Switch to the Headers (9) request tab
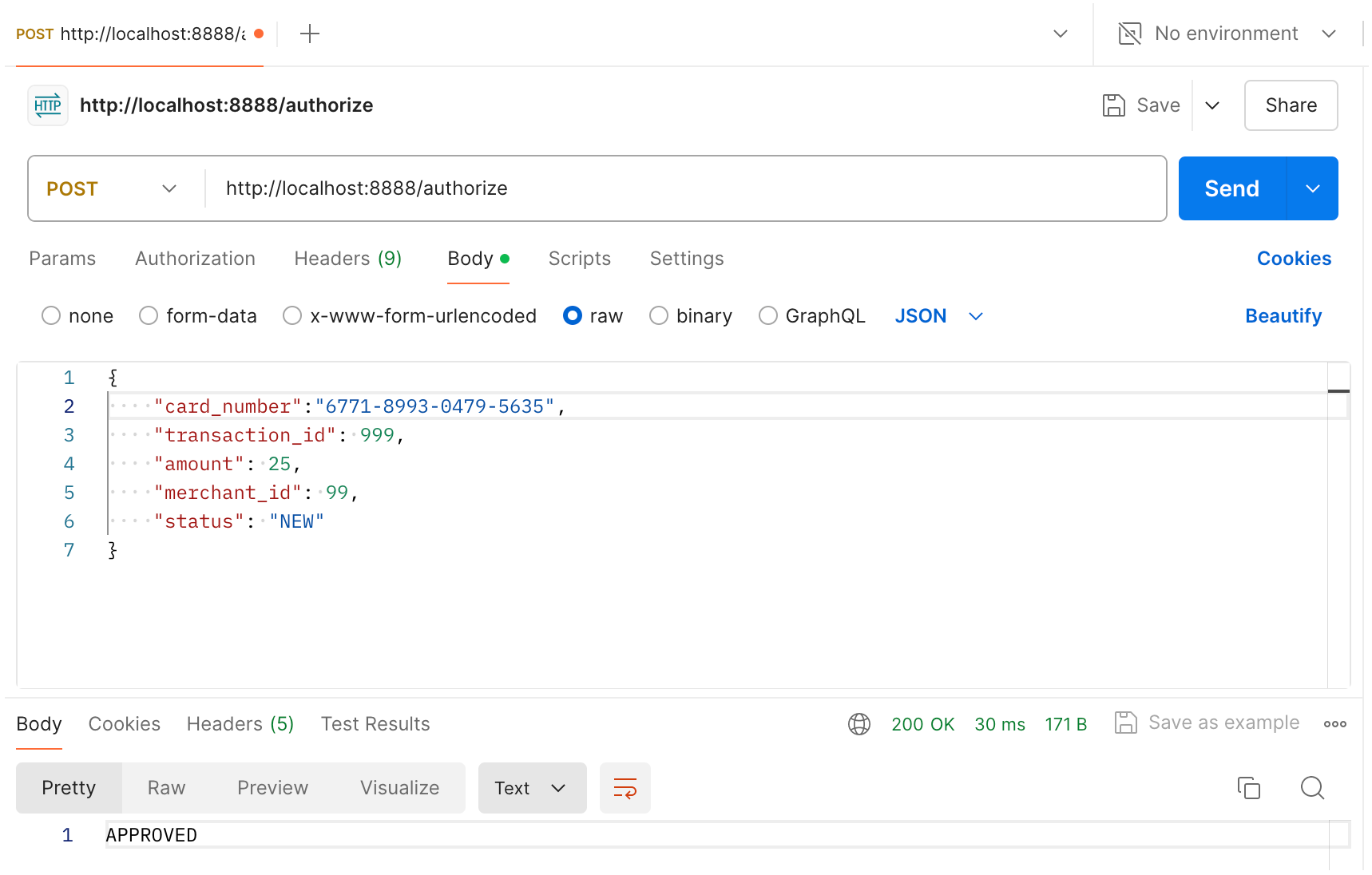Viewport: 1372px width, 875px height. [x=347, y=259]
